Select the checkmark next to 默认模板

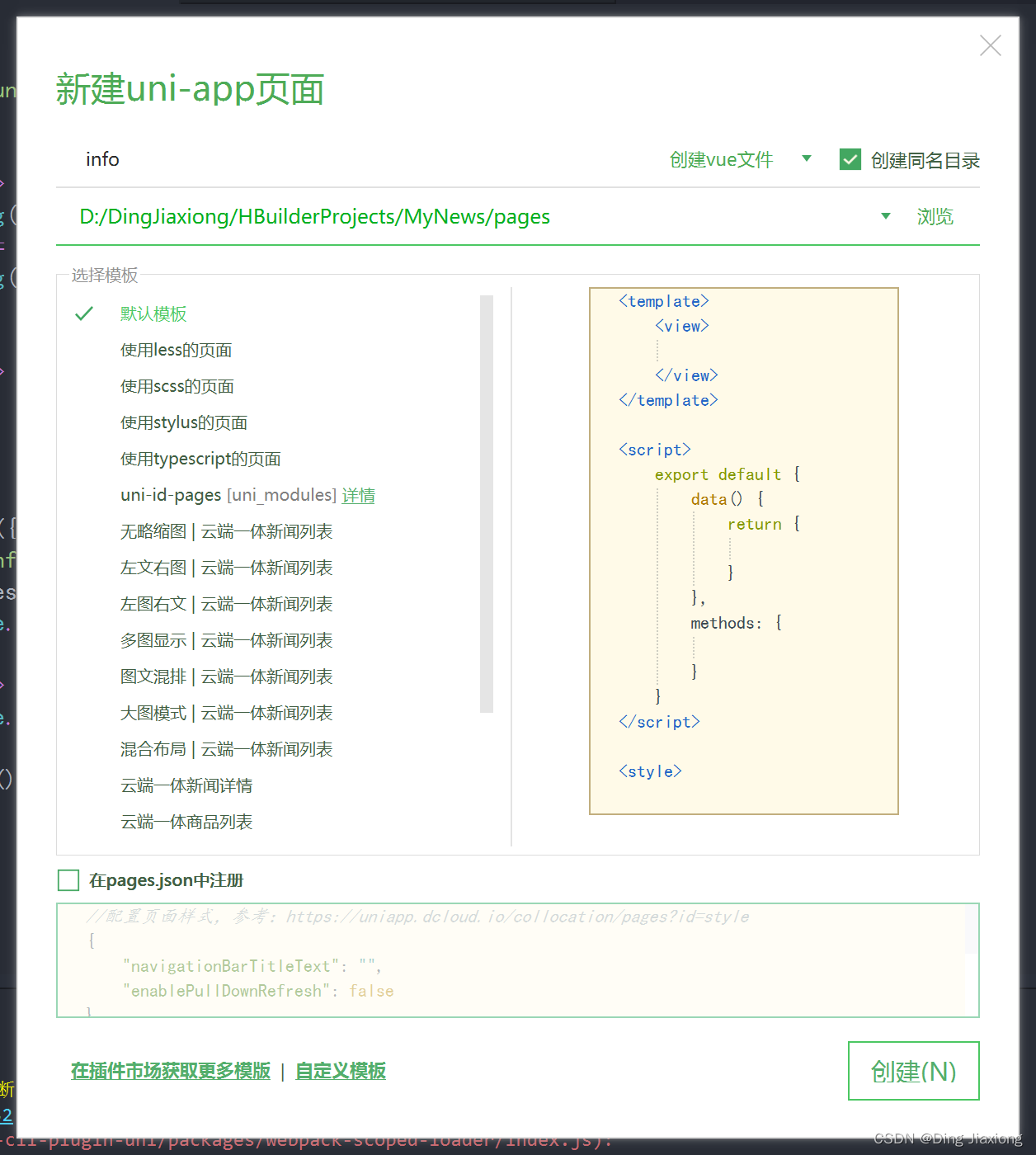coord(83,313)
